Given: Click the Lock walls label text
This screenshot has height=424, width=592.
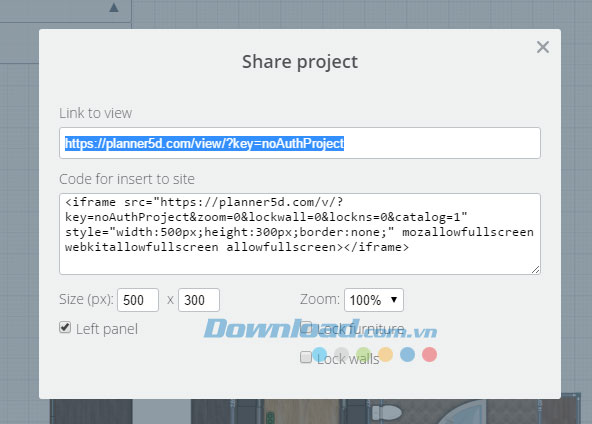Looking at the screenshot, I should point(348,359).
